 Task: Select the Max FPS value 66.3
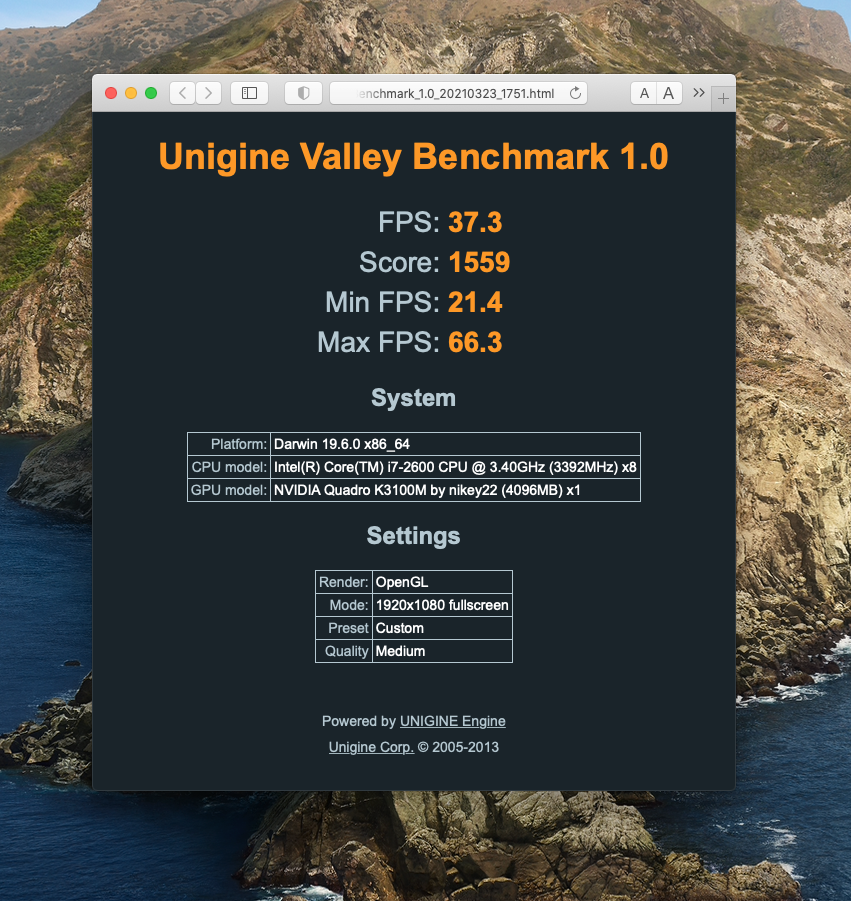(475, 342)
